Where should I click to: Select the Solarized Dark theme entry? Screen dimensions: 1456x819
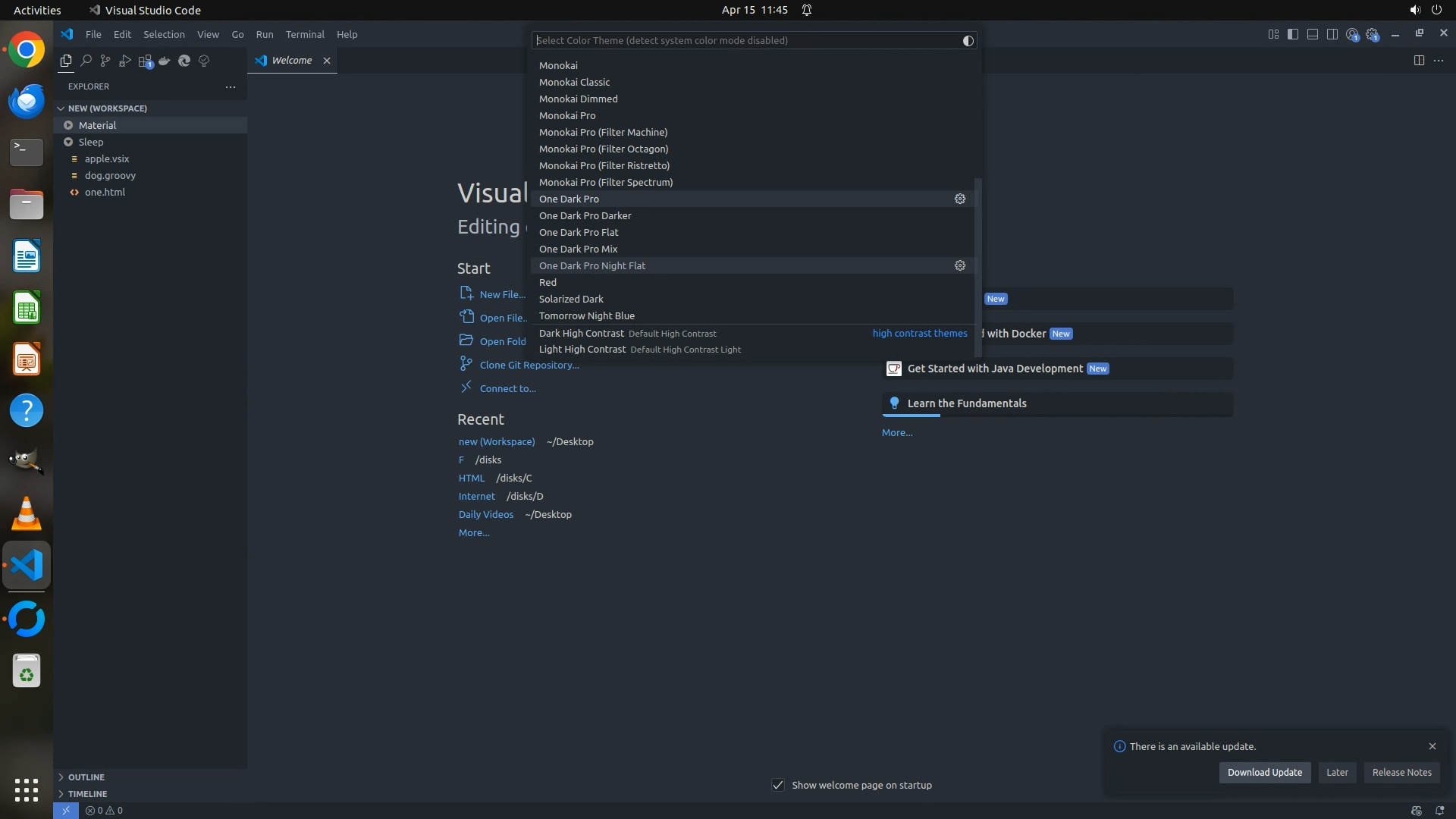click(x=571, y=299)
